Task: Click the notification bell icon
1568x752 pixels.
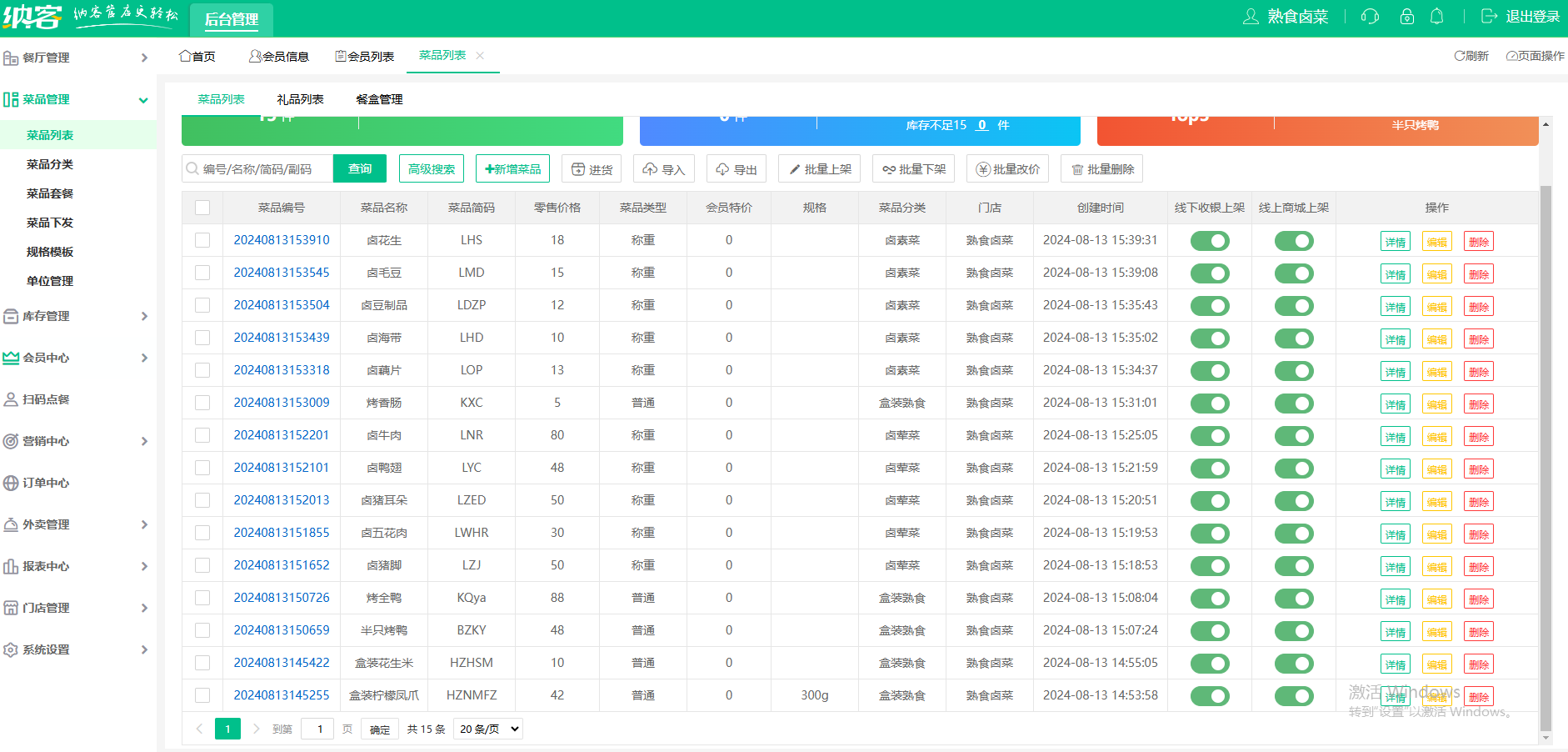Action: (x=1436, y=17)
